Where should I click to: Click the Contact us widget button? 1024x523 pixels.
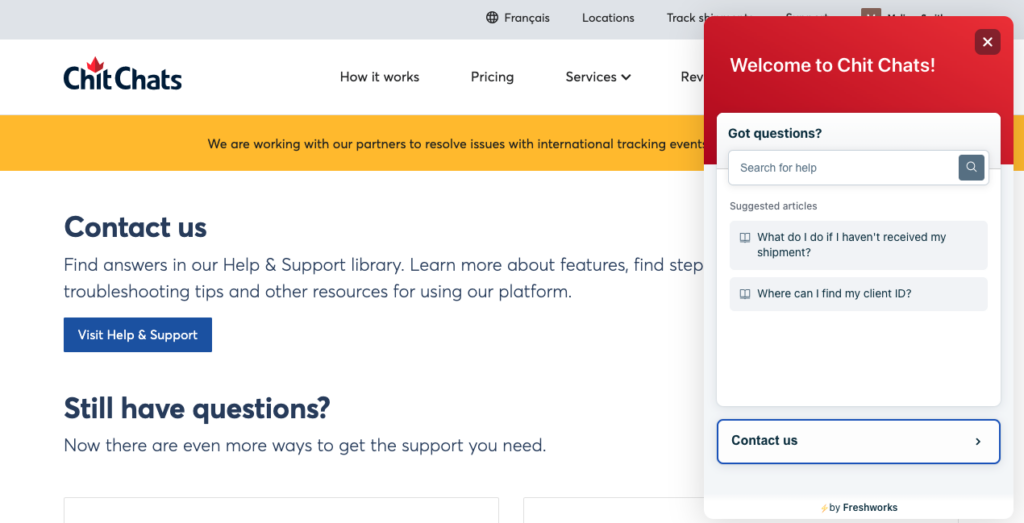[x=858, y=441]
